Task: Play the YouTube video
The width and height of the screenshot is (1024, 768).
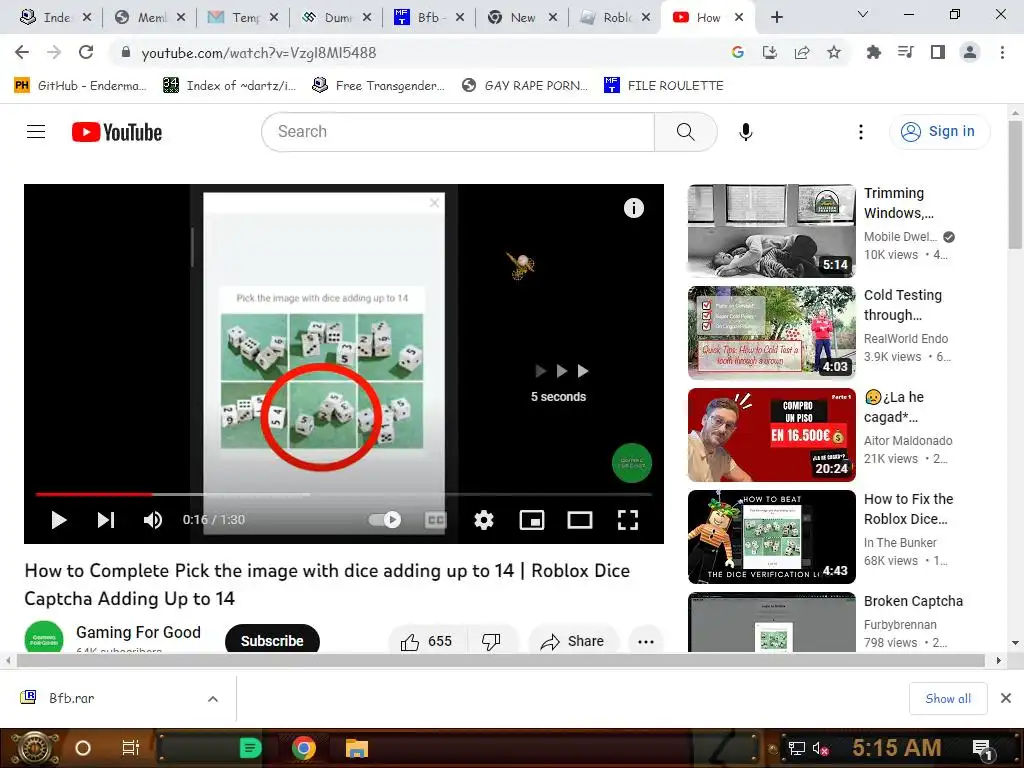Action: (x=59, y=520)
